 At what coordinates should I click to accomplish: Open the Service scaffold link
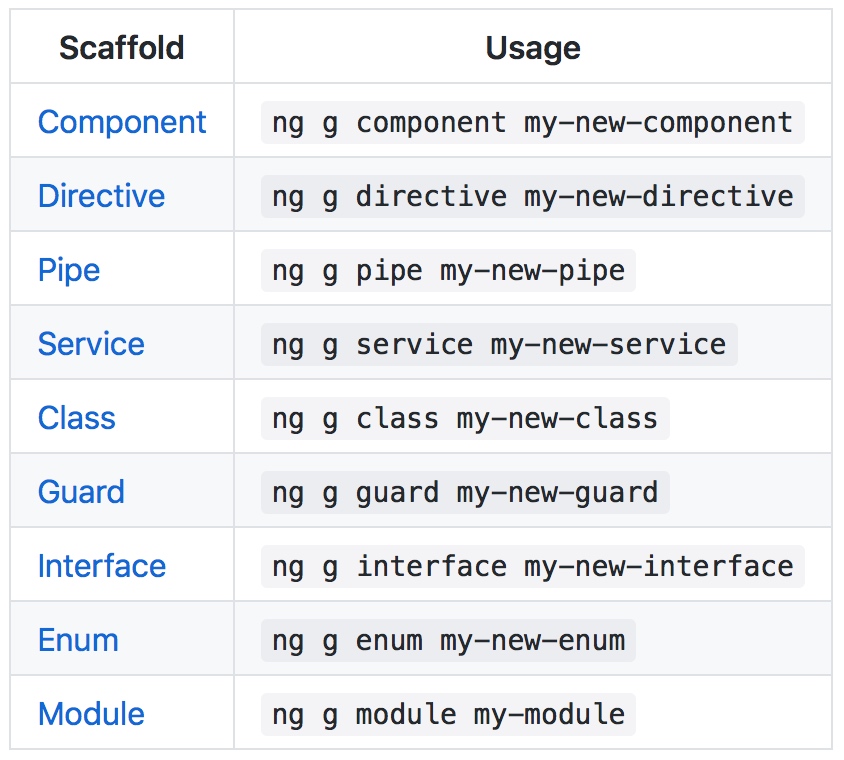[91, 344]
